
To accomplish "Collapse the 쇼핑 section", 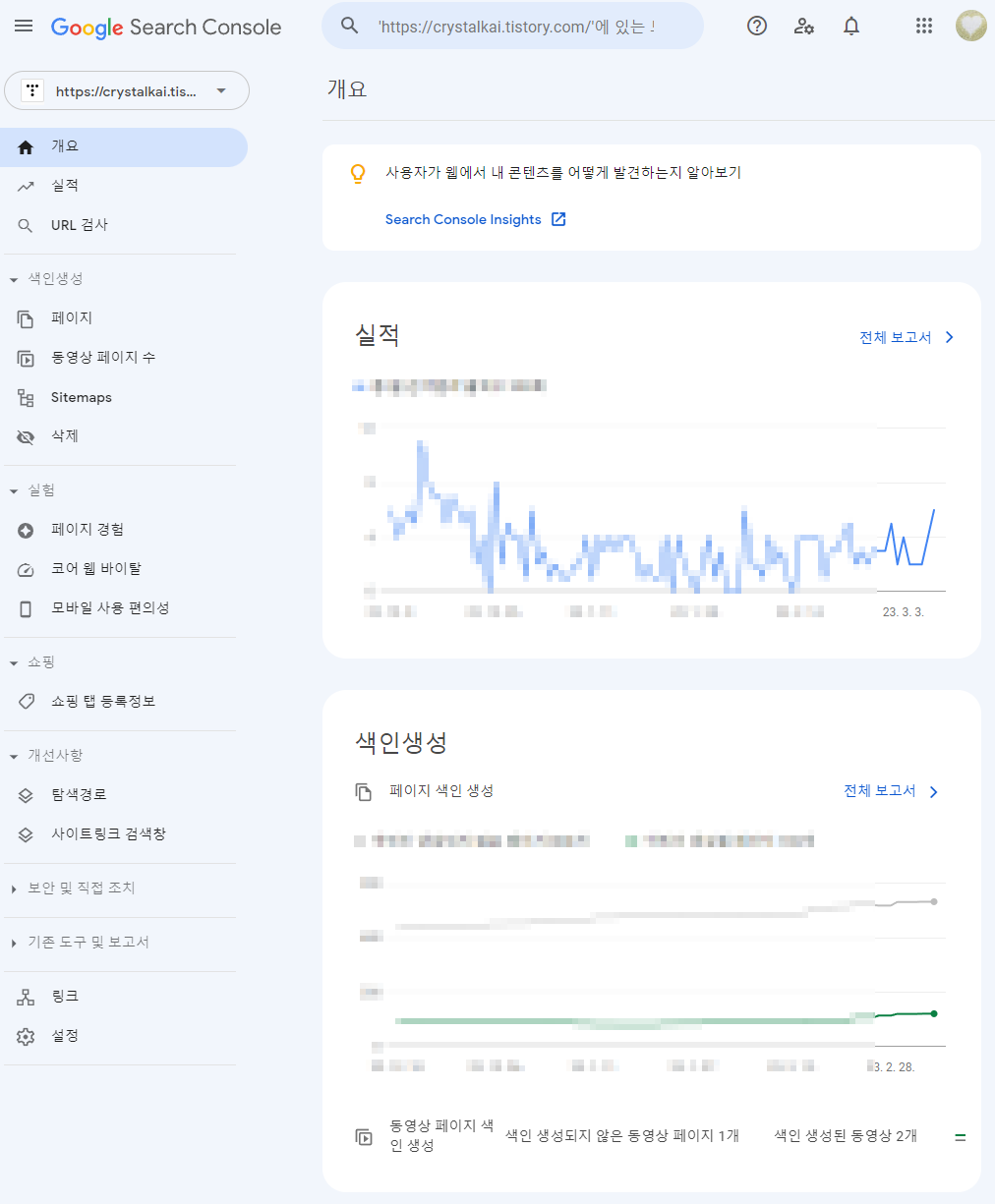I will (14, 663).
